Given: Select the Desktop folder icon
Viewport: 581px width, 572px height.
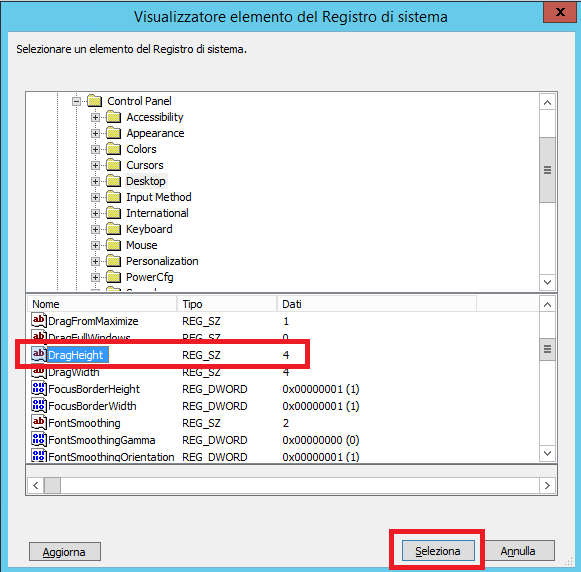Looking at the screenshot, I should pos(113,181).
